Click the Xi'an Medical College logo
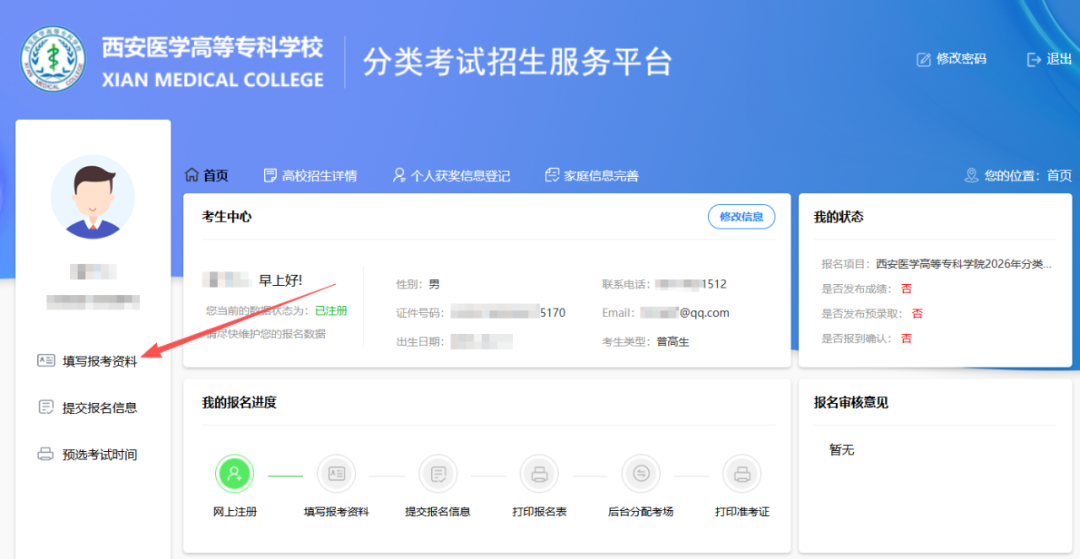Viewport: 1080px width, 559px height. click(53, 62)
